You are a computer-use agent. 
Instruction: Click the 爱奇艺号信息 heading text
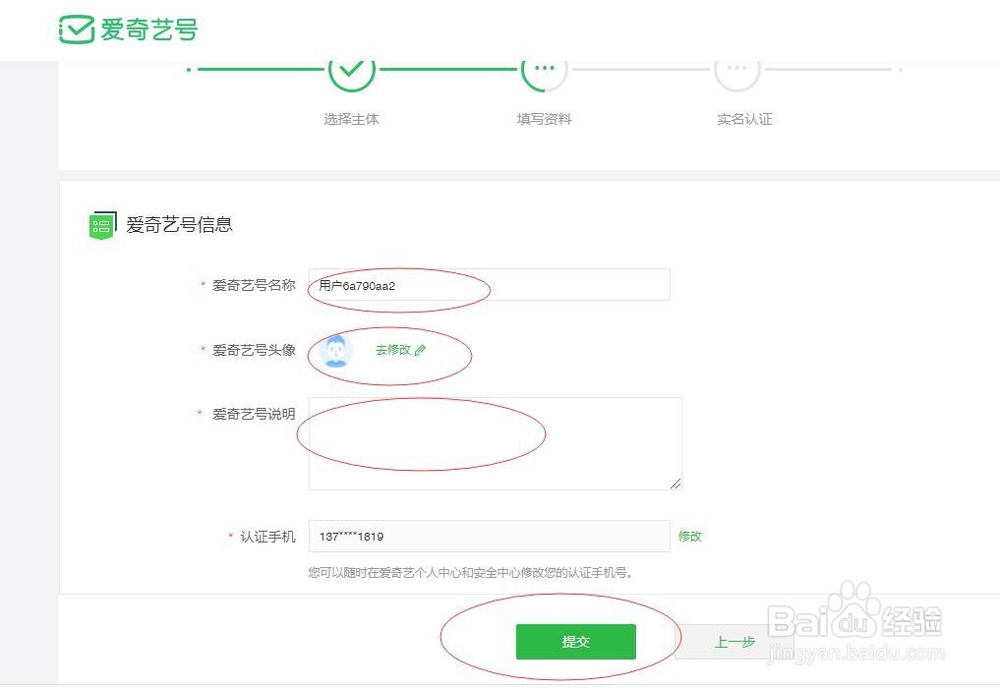(x=179, y=225)
